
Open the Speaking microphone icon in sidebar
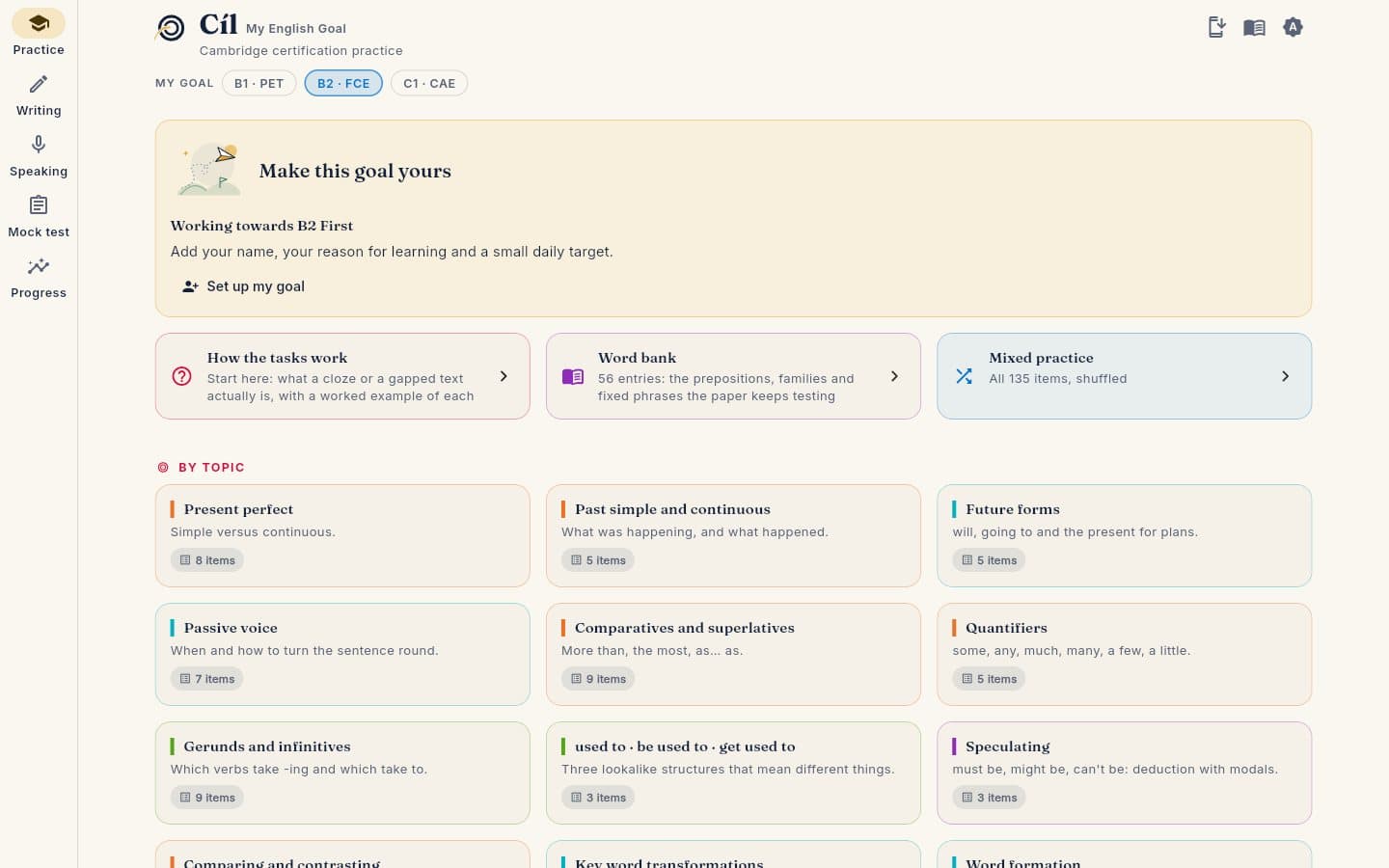(x=39, y=145)
